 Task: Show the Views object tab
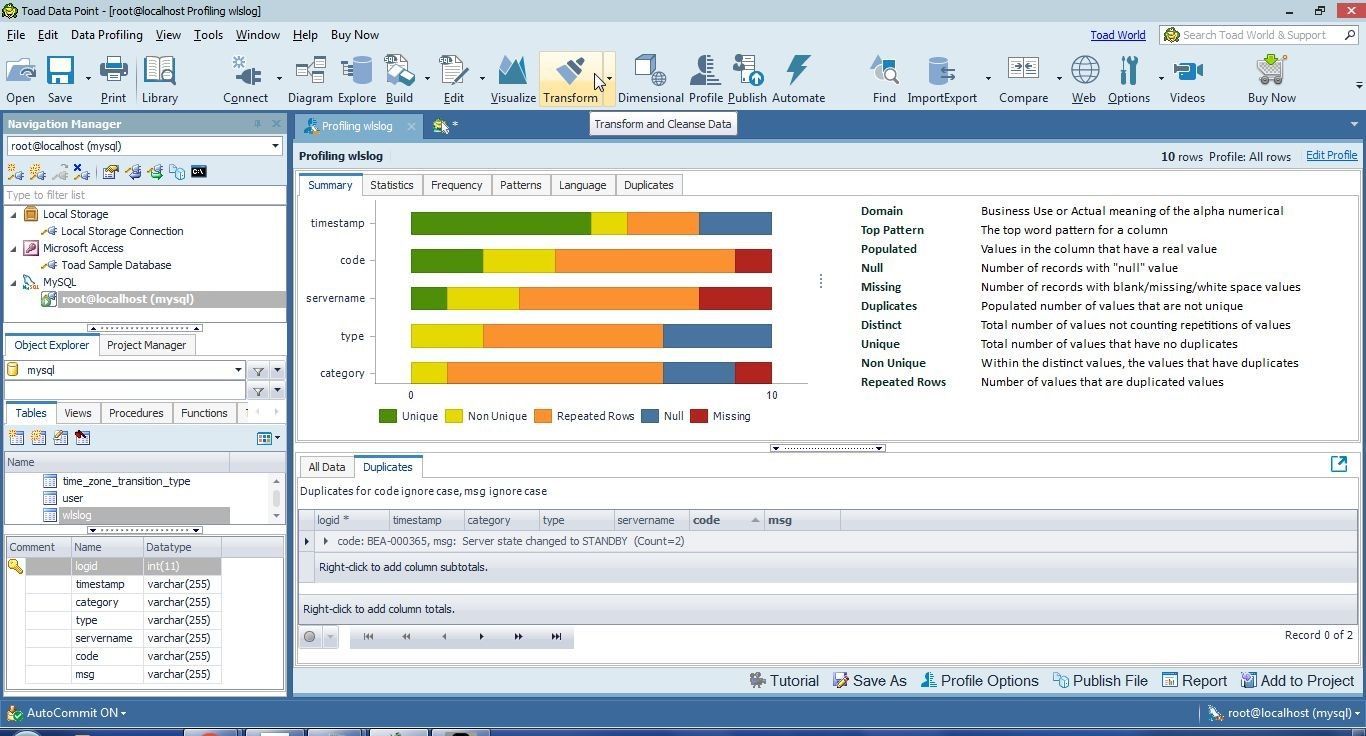[x=77, y=413]
